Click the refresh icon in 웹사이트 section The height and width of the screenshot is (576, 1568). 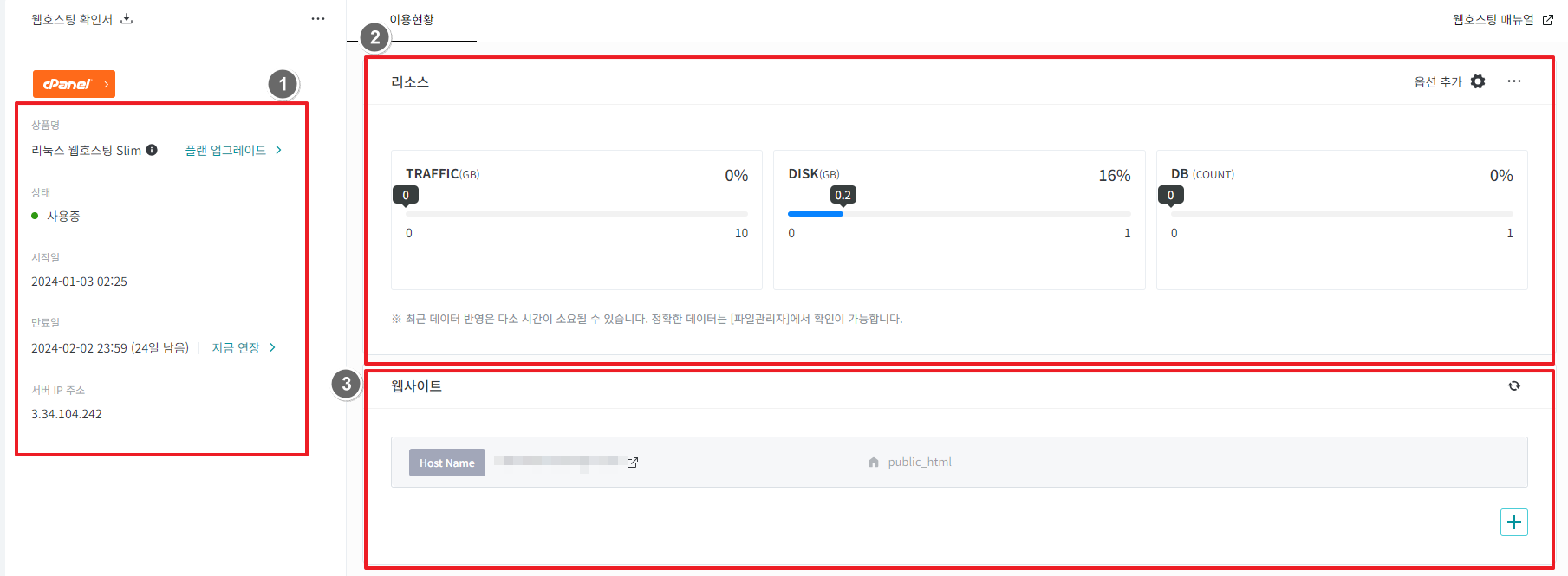click(1513, 386)
